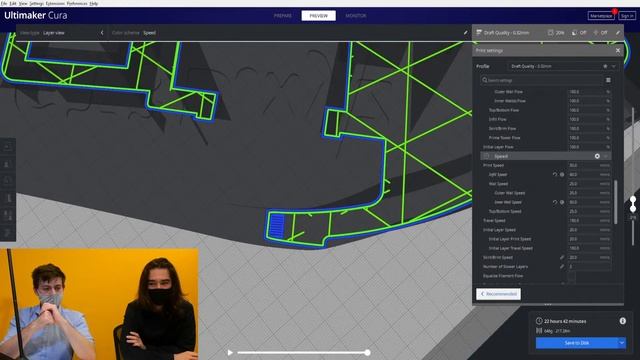Screen dimensions: 640x360
Task: Toggle the Equalize Filament Flow checkbox
Action: tap(571, 276)
